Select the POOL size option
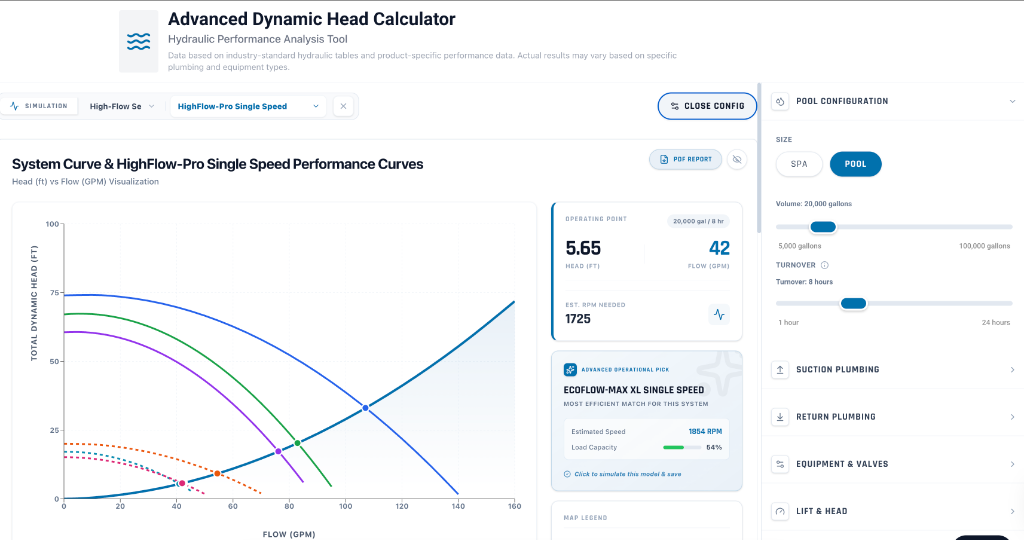Screen dimensions: 1024x540 856,164
